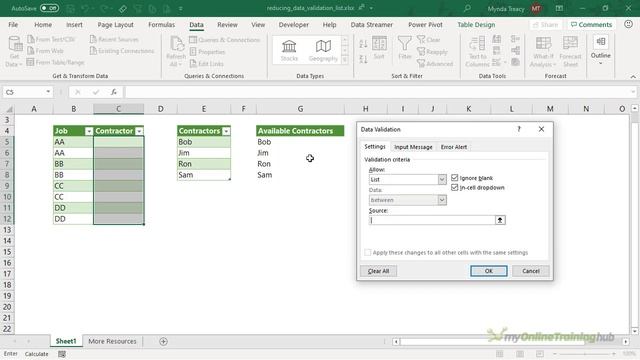Click Advanced filter option
The height and width of the screenshot is (360, 640).
tap(435, 64)
